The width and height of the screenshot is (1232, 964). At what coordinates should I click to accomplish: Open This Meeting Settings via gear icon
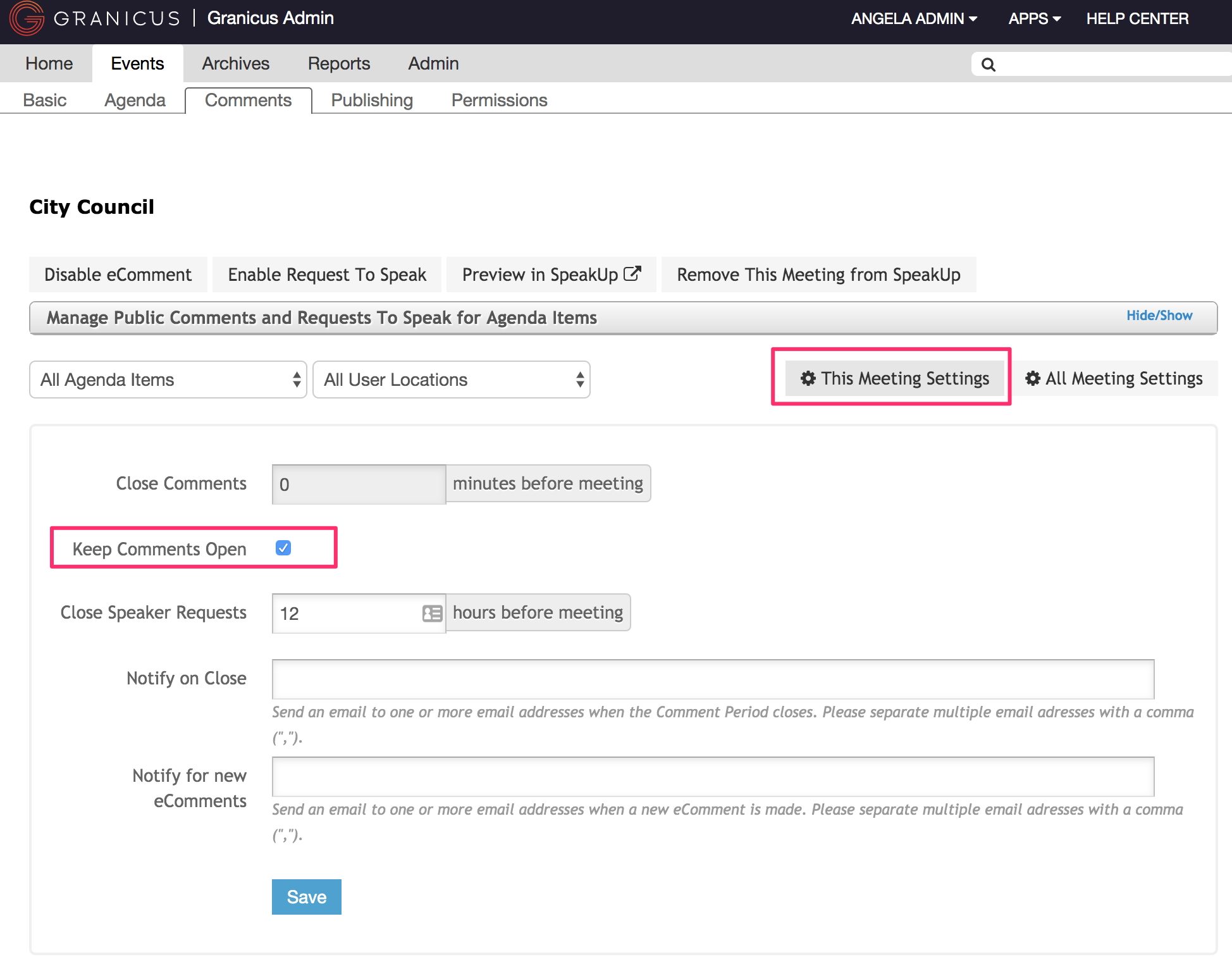[808, 378]
